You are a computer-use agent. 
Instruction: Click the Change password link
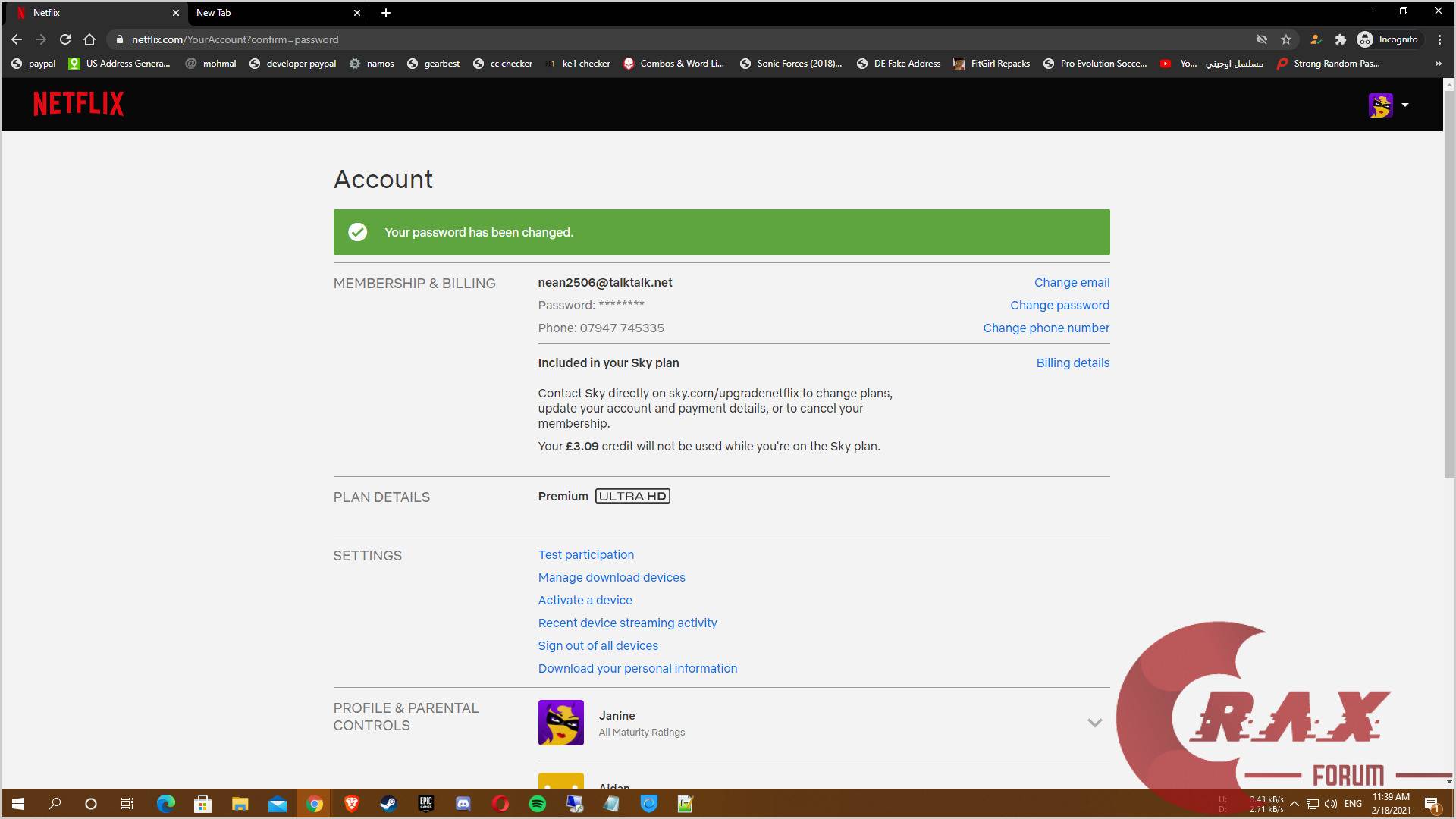1059,305
